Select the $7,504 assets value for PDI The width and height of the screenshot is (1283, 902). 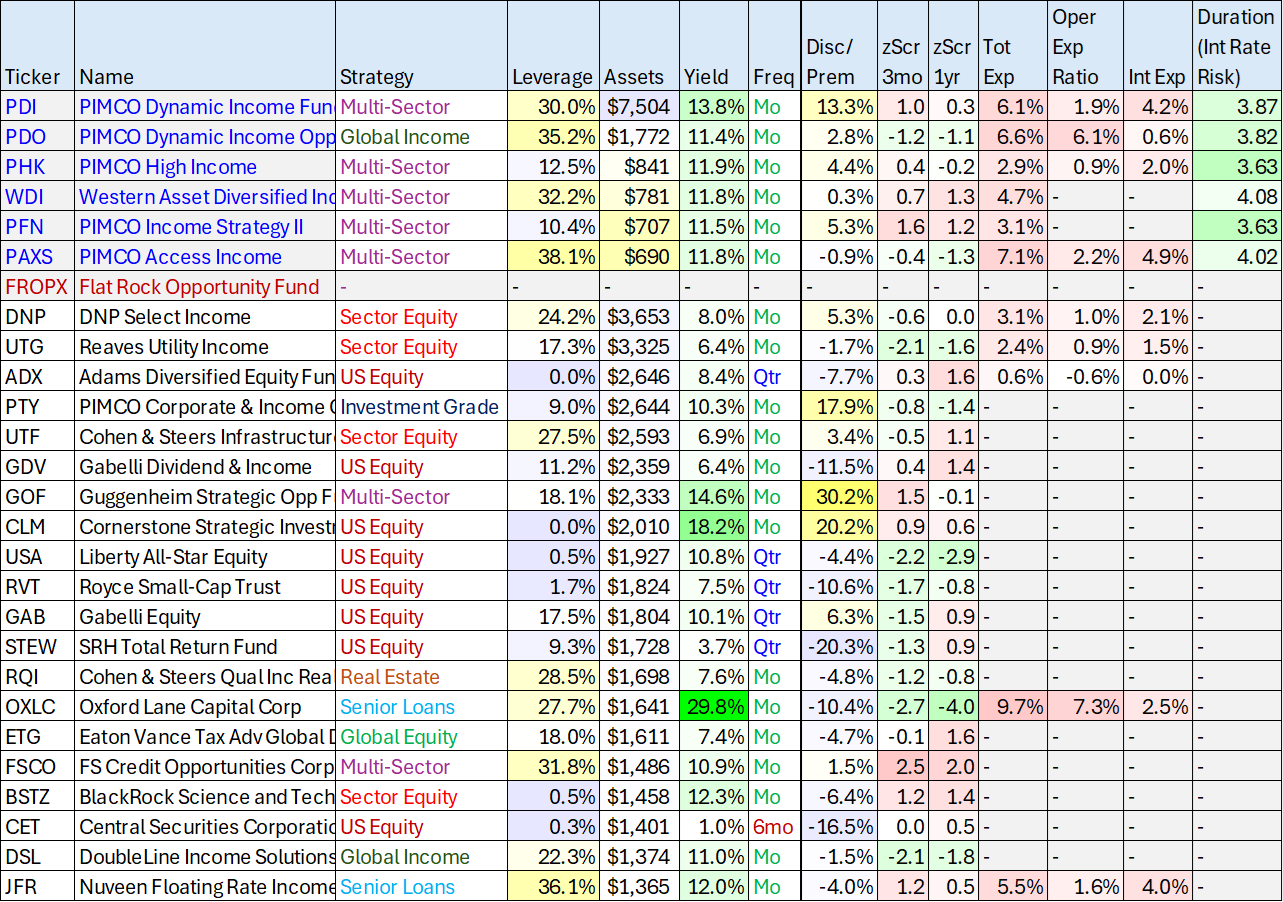[x=638, y=107]
